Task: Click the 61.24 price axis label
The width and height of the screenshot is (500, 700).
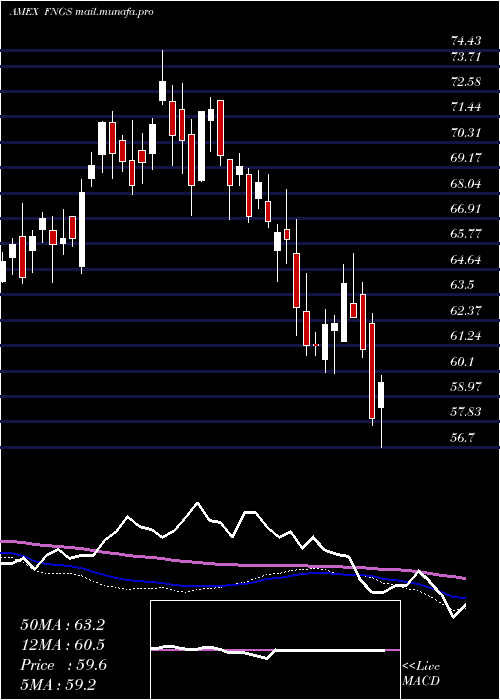Action: click(466, 336)
